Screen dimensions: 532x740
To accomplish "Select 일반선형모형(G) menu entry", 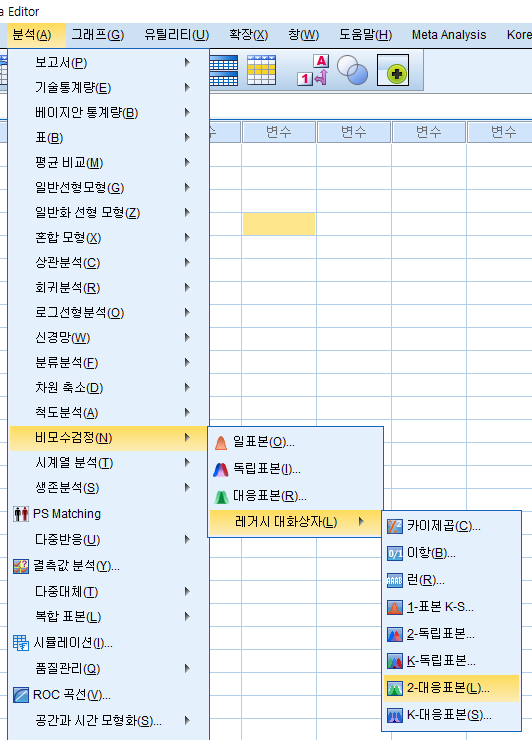I will point(109,187).
